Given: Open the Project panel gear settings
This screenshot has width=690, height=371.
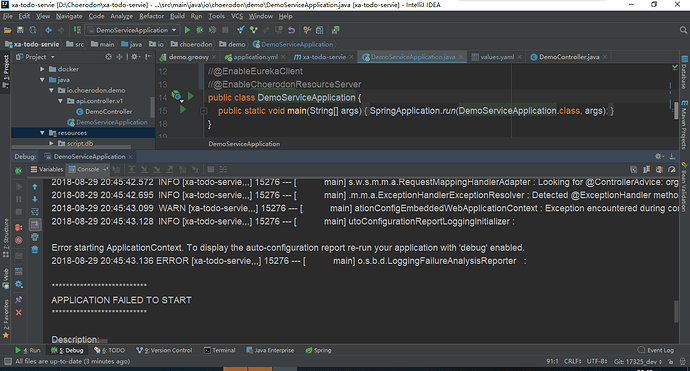Looking at the screenshot, I should tap(136, 57).
